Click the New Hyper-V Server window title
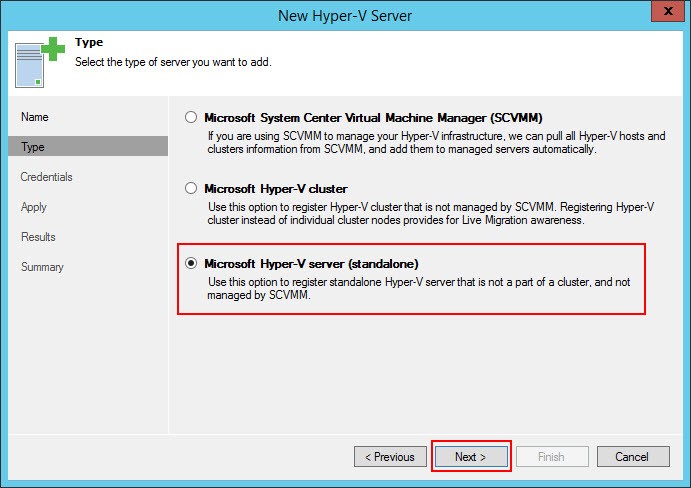This screenshot has height=488, width=691. (x=345, y=16)
